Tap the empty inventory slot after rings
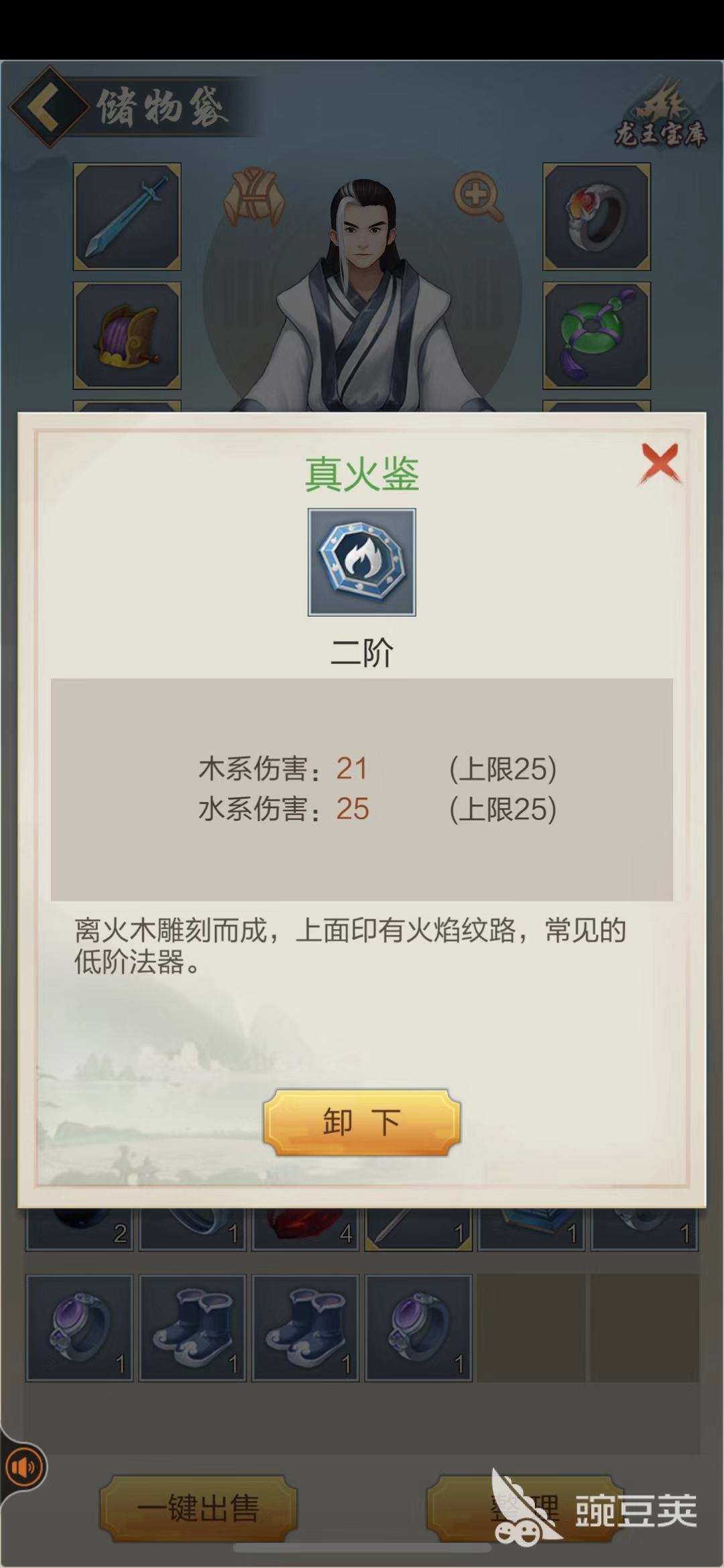The height and width of the screenshot is (1568, 724). 532,1328
